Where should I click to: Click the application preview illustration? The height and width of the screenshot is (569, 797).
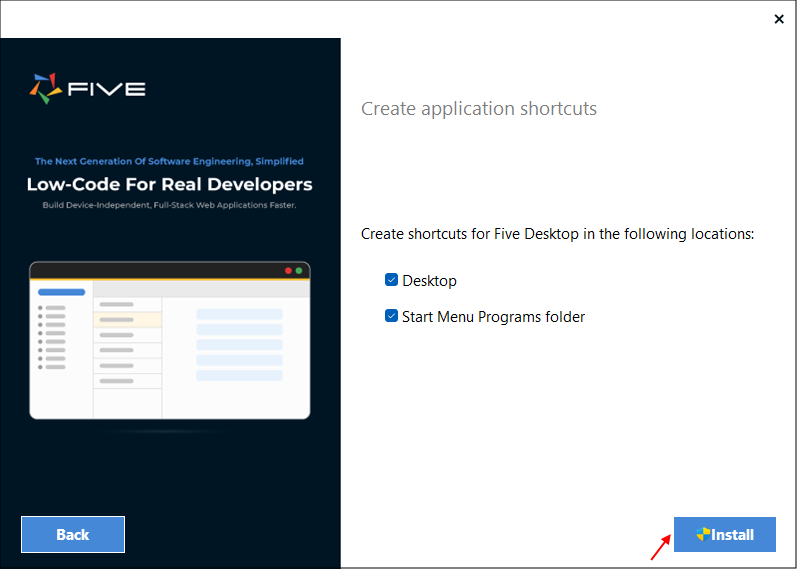(x=170, y=340)
